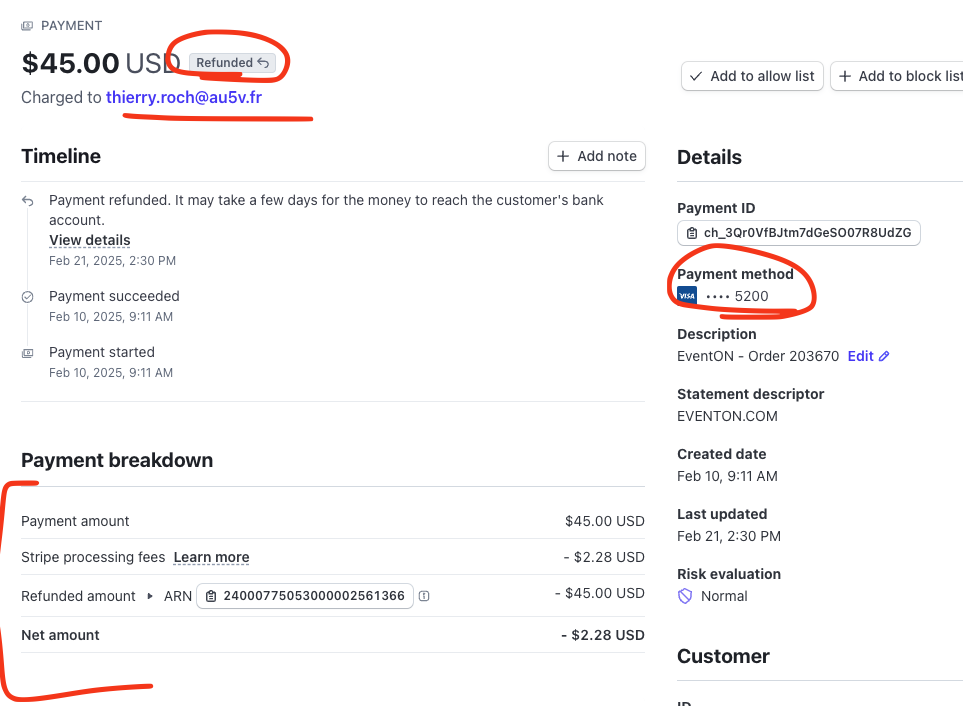
Task: Click the payment icon beside PAYMENT header
Action: tap(27, 26)
